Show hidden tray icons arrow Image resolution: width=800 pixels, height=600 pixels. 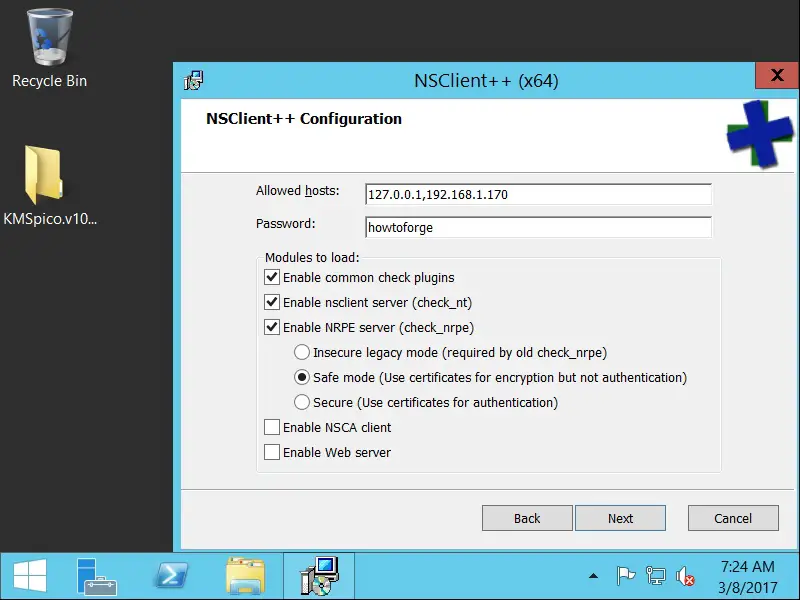593,576
